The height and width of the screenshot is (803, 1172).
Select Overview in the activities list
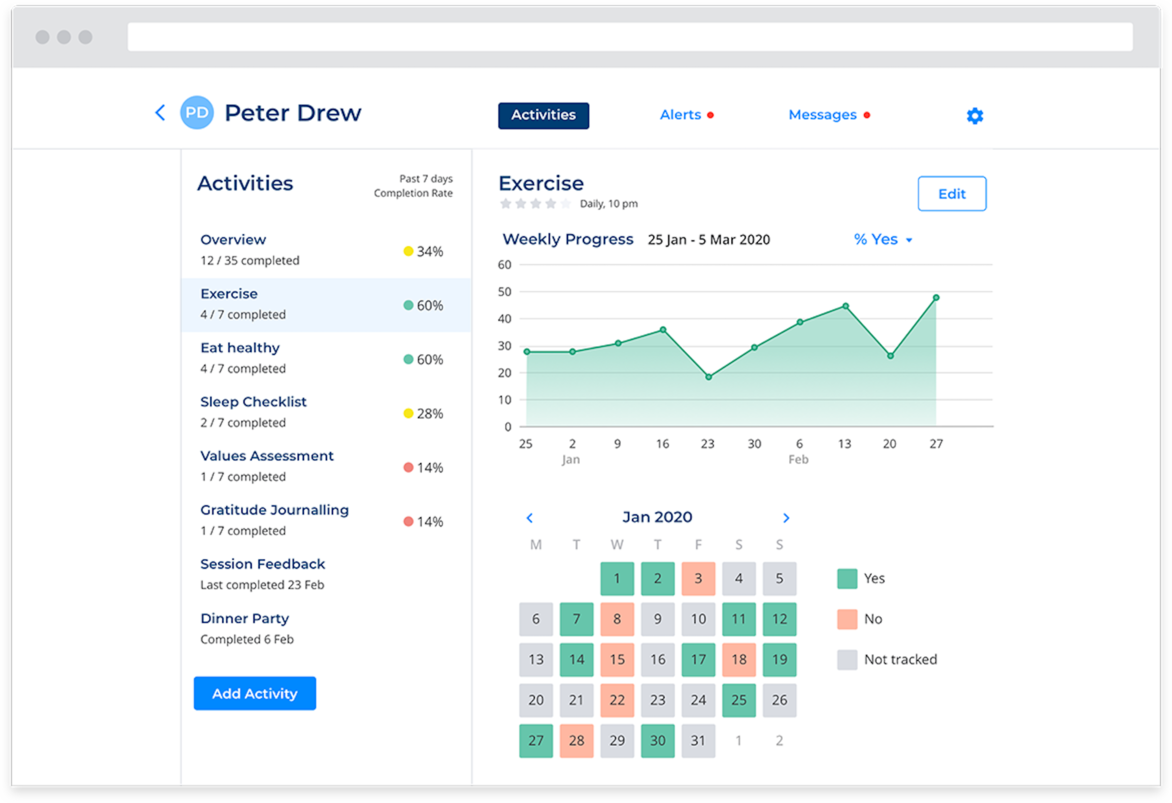click(233, 240)
